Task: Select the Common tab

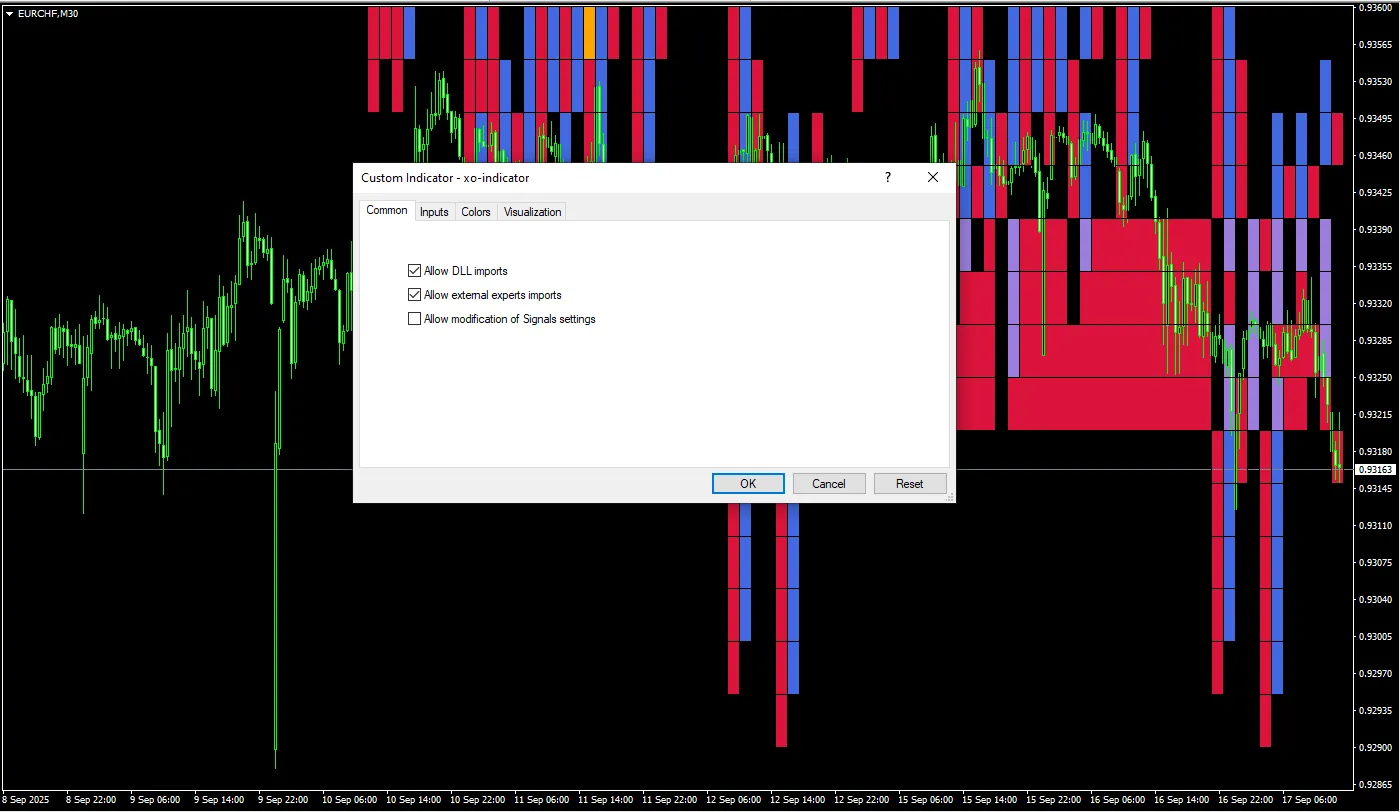Action: [386, 210]
